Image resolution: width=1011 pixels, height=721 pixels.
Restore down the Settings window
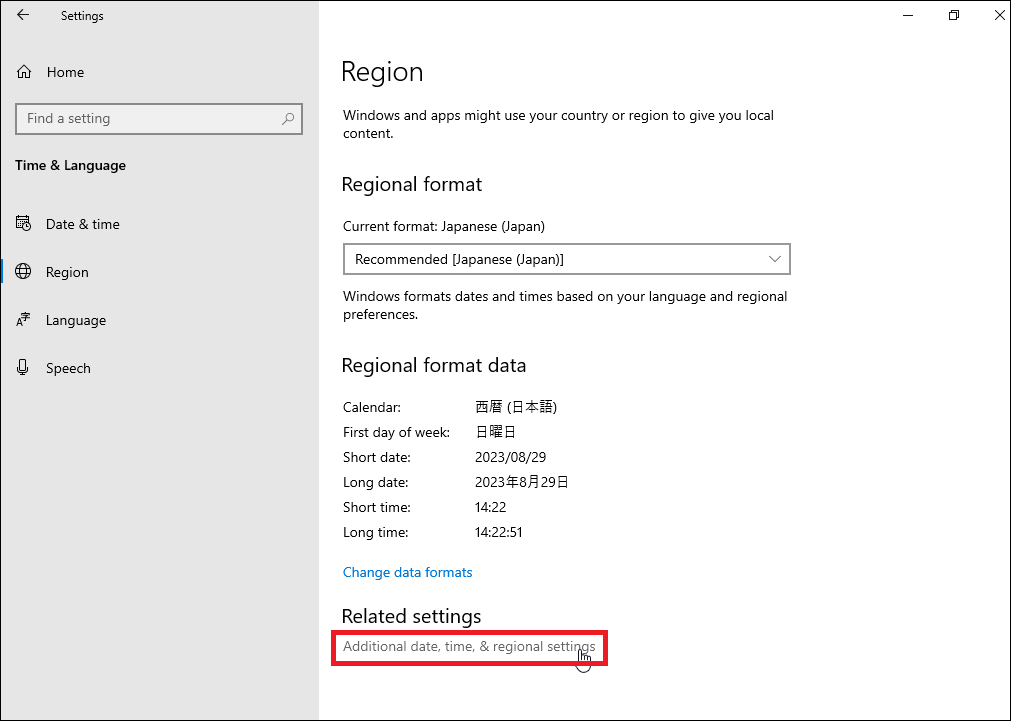954,15
